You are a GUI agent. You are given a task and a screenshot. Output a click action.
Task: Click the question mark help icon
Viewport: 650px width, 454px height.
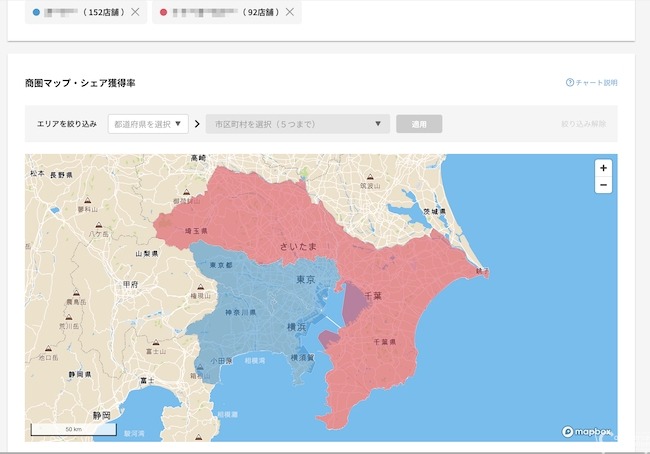[x=570, y=83]
